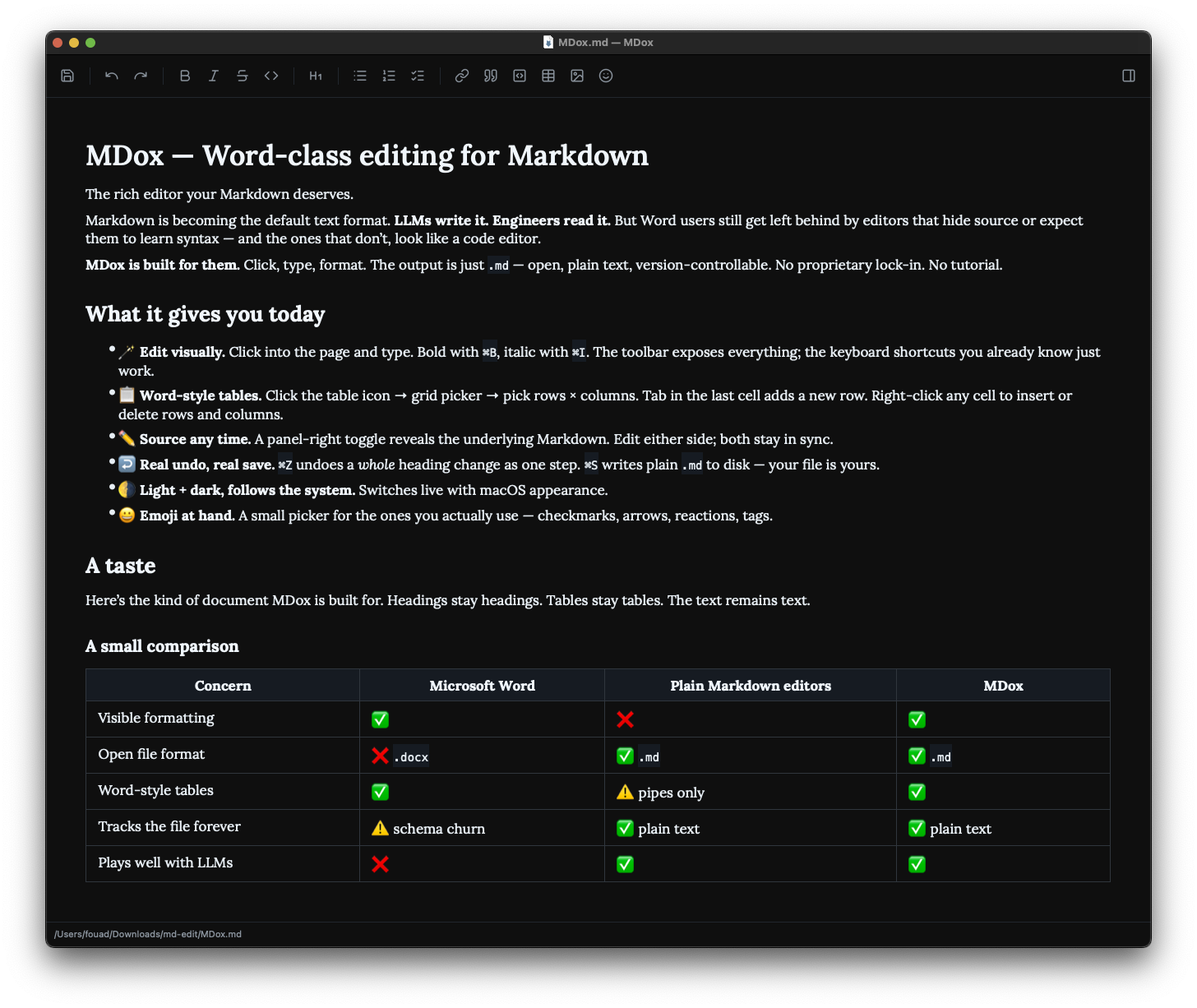Click the 'A small comparison' heading

tap(162, 646)
